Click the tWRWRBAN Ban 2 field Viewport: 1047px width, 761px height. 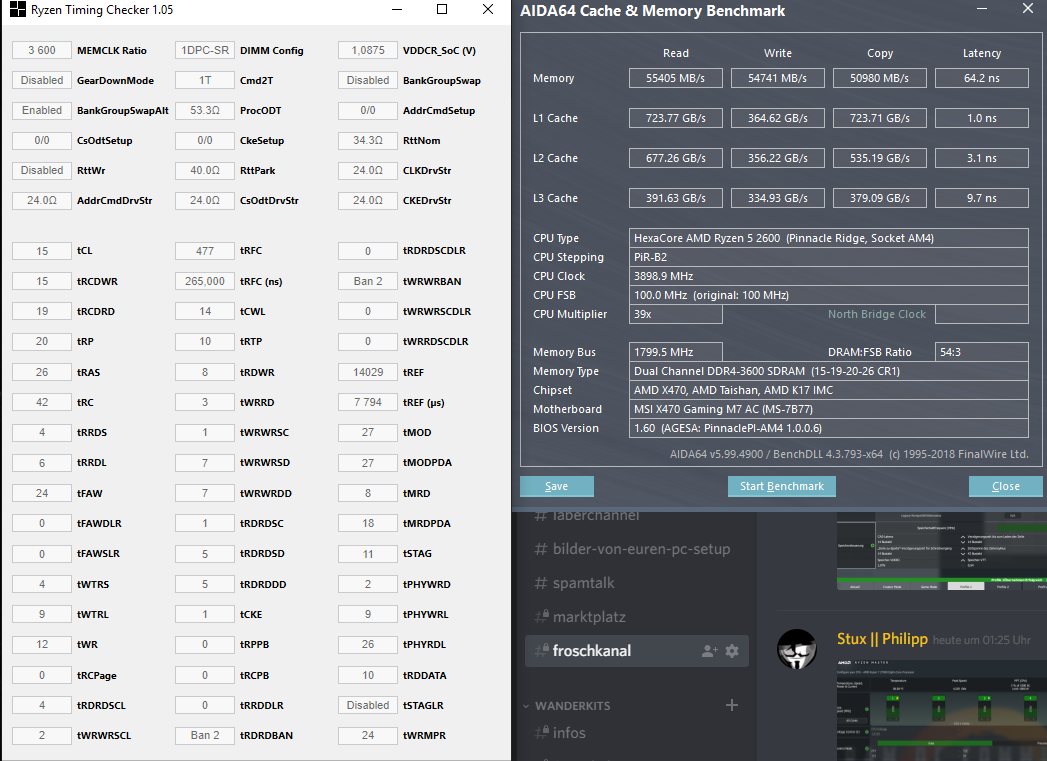coord(368,281)
